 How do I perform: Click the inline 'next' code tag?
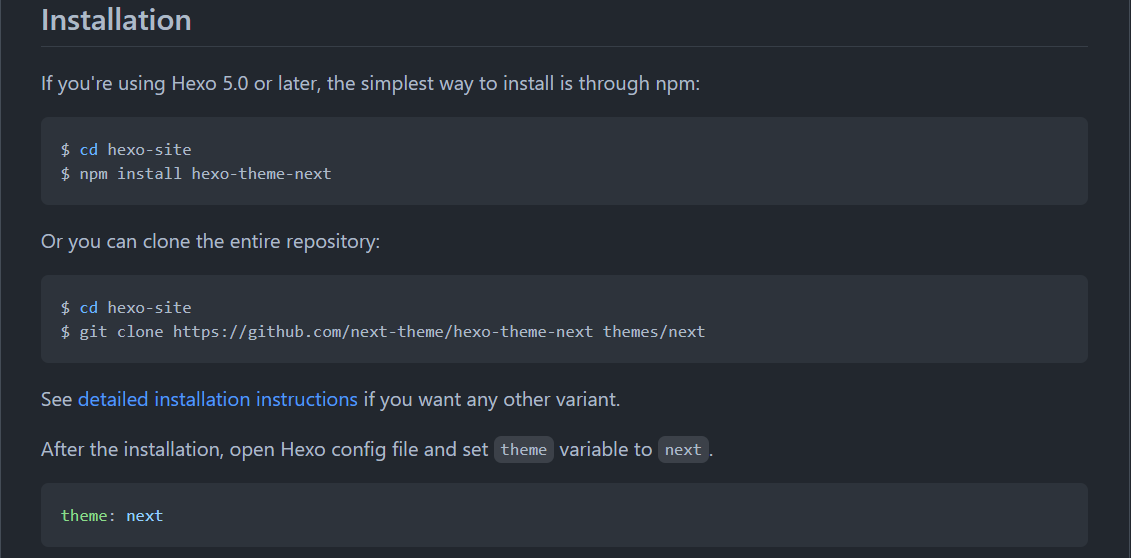[x=683, y=450]
